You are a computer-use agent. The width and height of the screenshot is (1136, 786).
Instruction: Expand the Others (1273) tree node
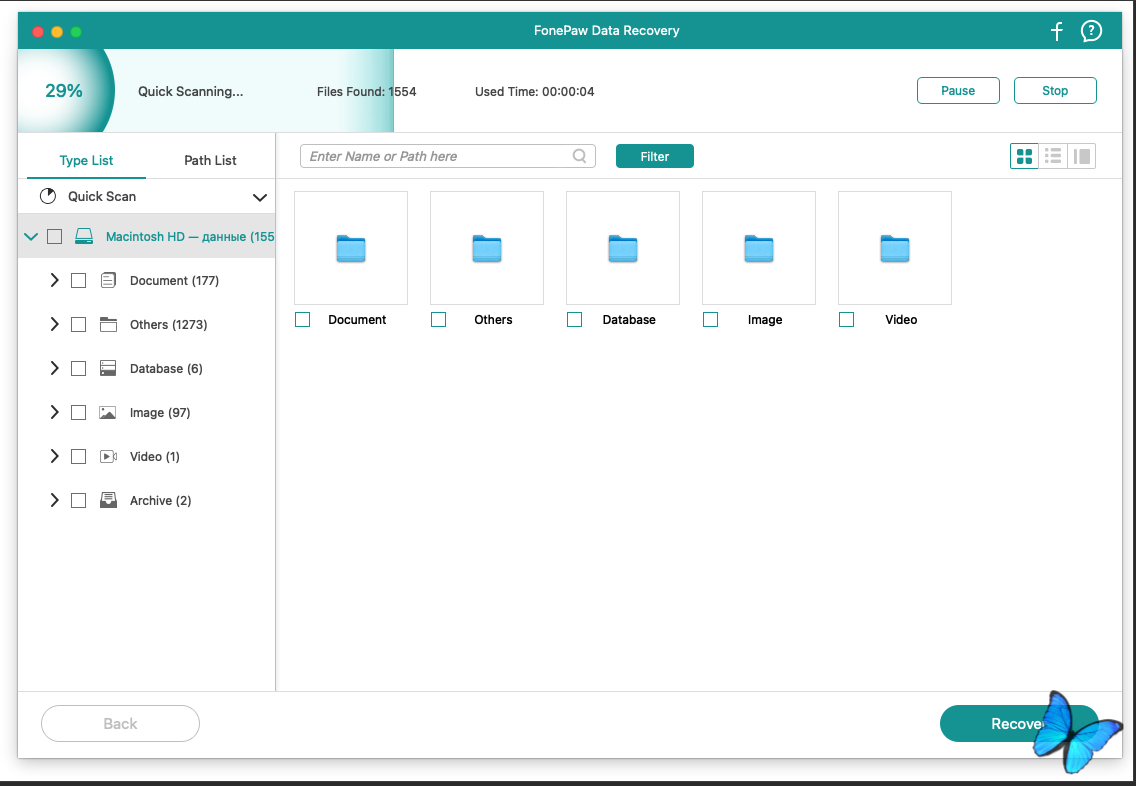point(55,325)
